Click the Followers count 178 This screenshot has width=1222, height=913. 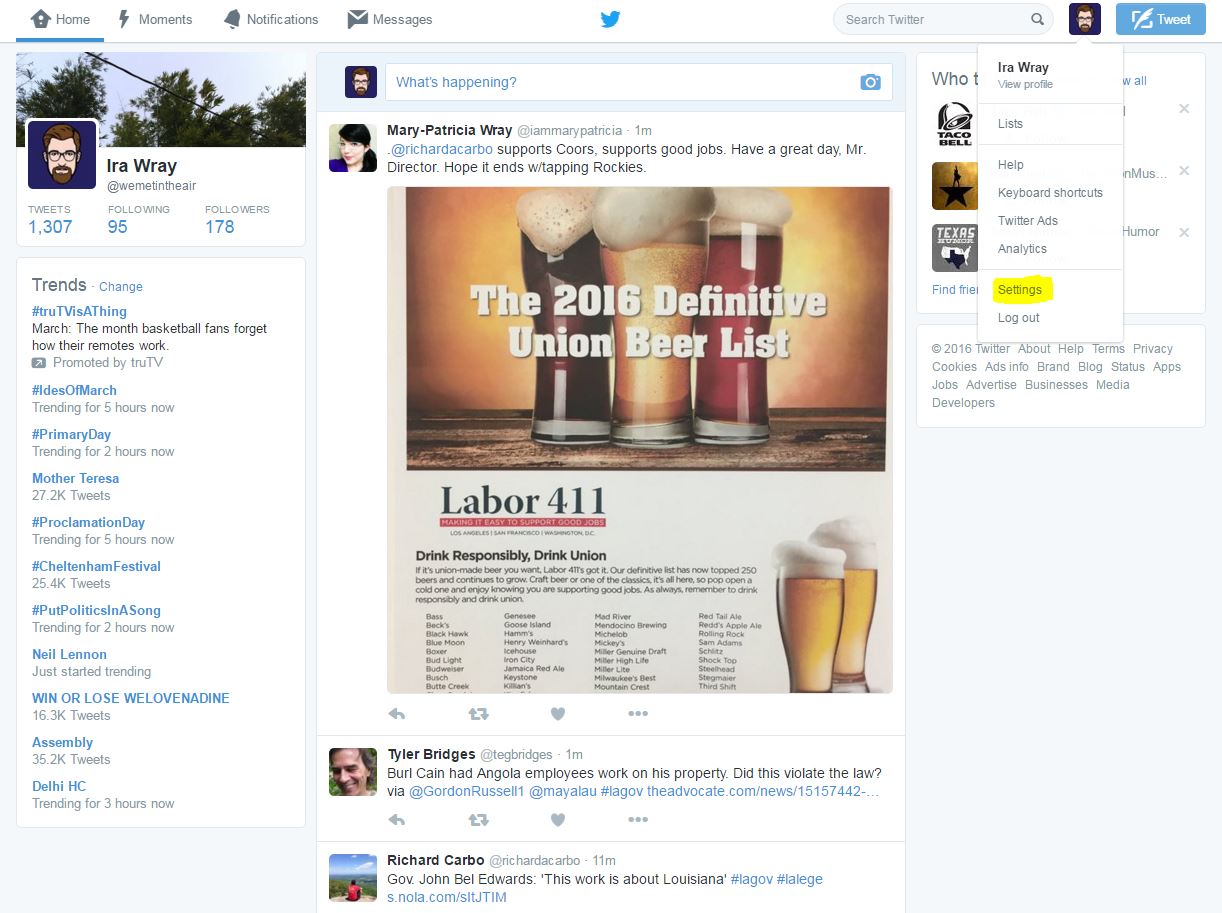point(220,227)
